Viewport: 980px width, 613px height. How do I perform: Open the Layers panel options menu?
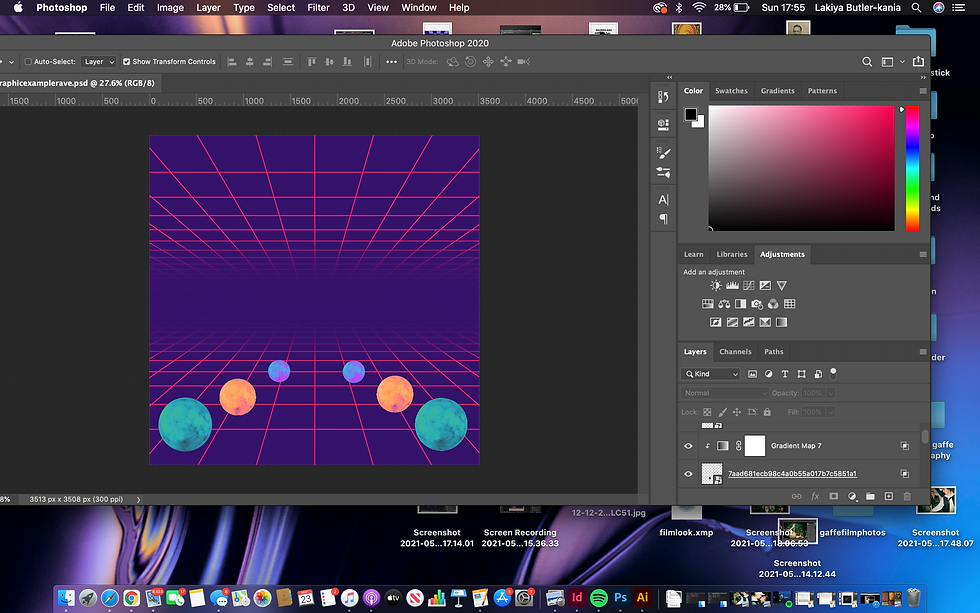pos(922,352)
